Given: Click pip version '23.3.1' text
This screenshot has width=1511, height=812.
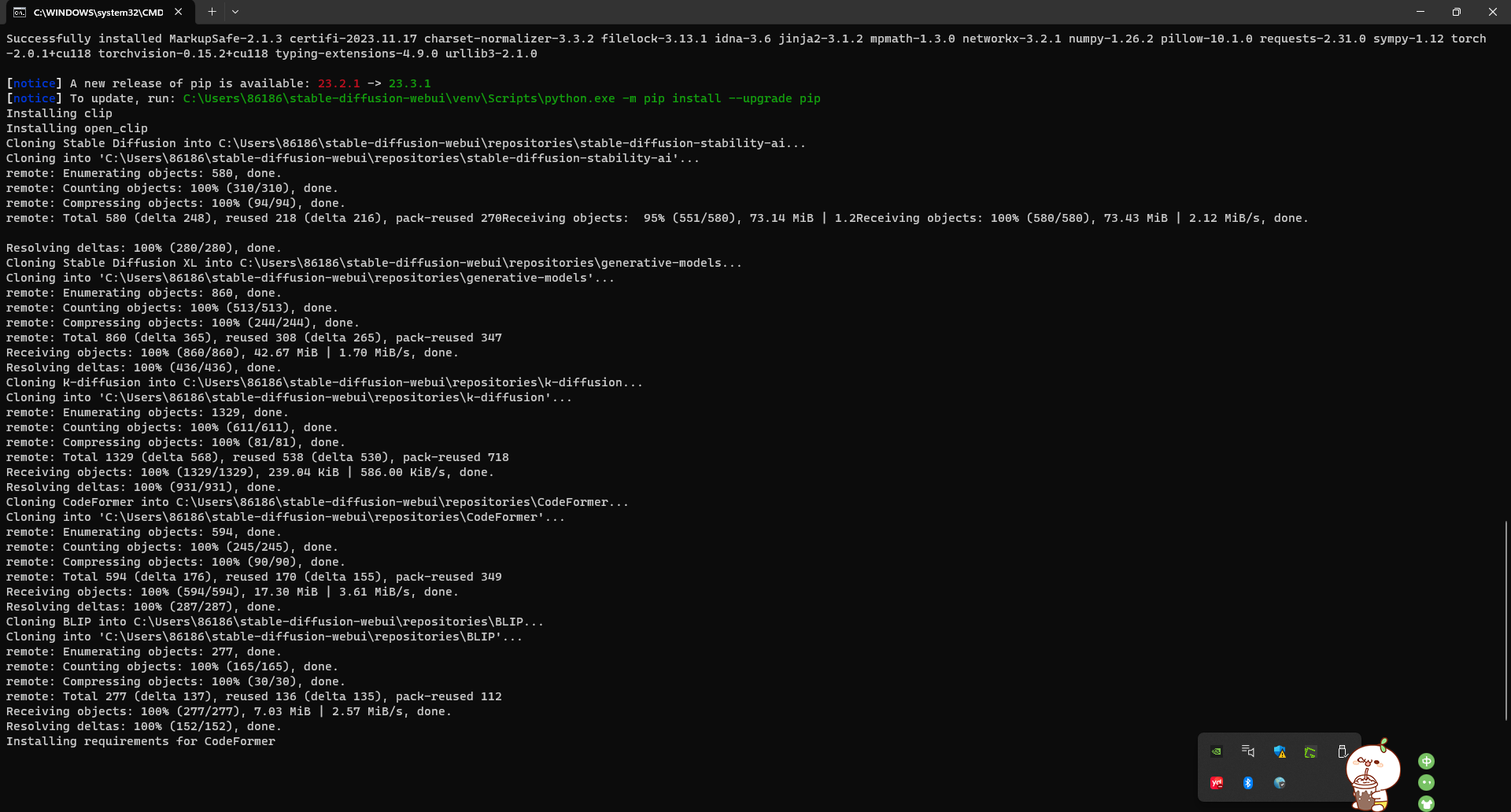Looking at the screenshot, I should pos(409,83).
